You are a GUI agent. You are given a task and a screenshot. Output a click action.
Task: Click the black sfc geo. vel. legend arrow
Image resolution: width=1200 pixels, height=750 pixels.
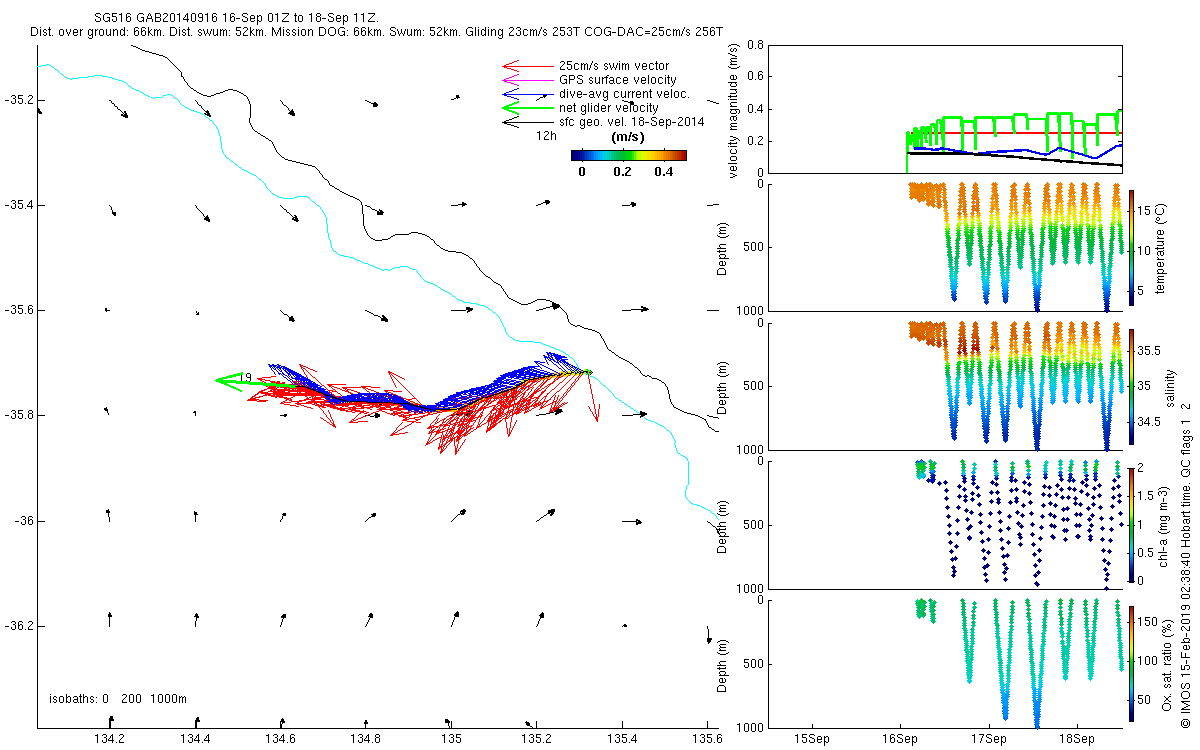point(527,121)
